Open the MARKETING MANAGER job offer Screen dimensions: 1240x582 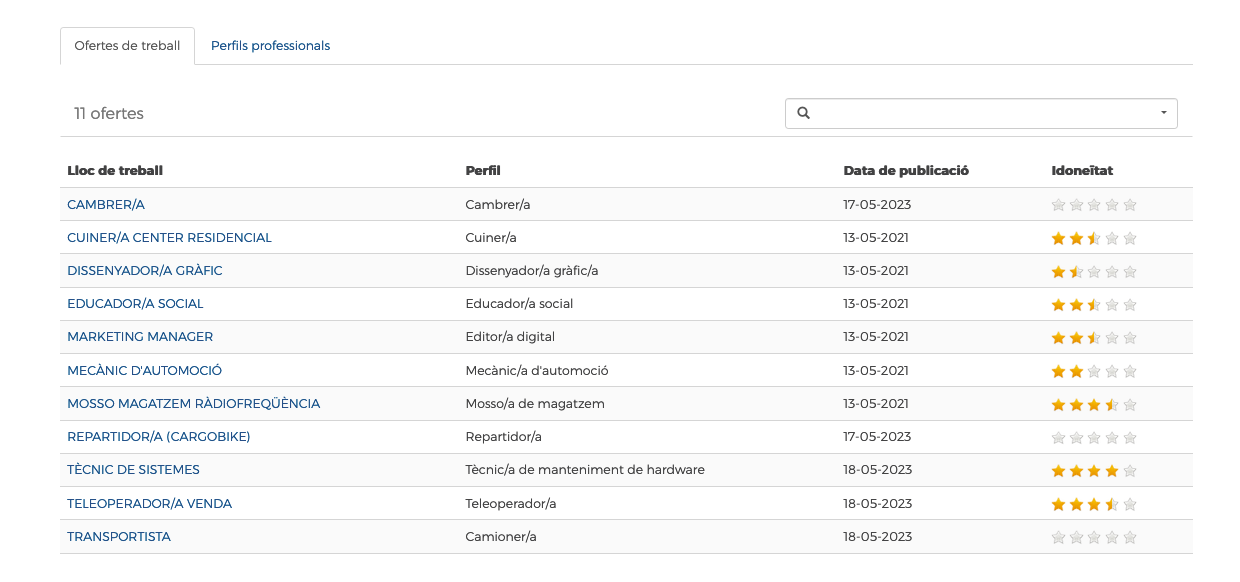tap(140, 337)
